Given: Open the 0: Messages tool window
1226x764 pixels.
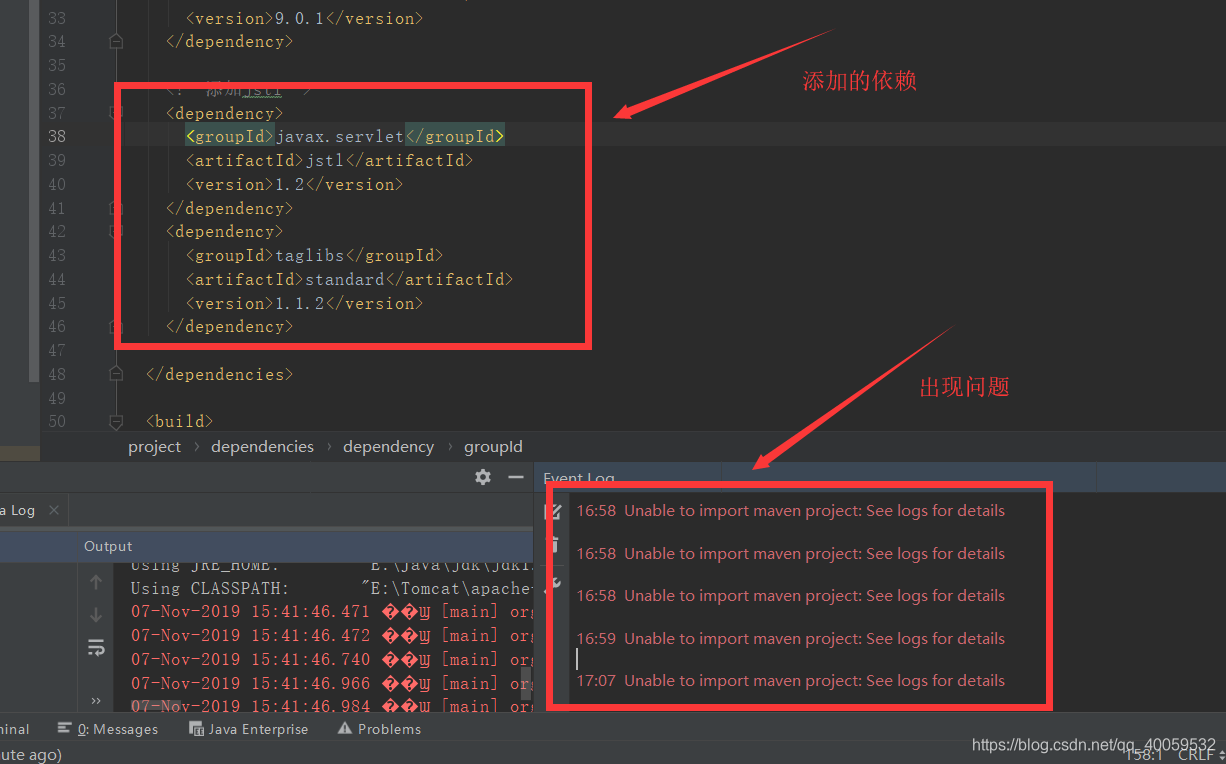Looking at the screenshot, I should [108, 729].
